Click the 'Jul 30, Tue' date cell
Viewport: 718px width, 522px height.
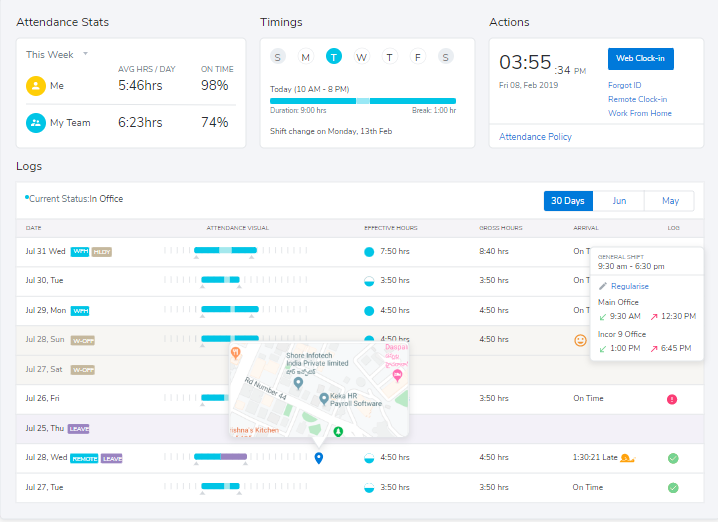pyautogui.click(x=44, y=280)
